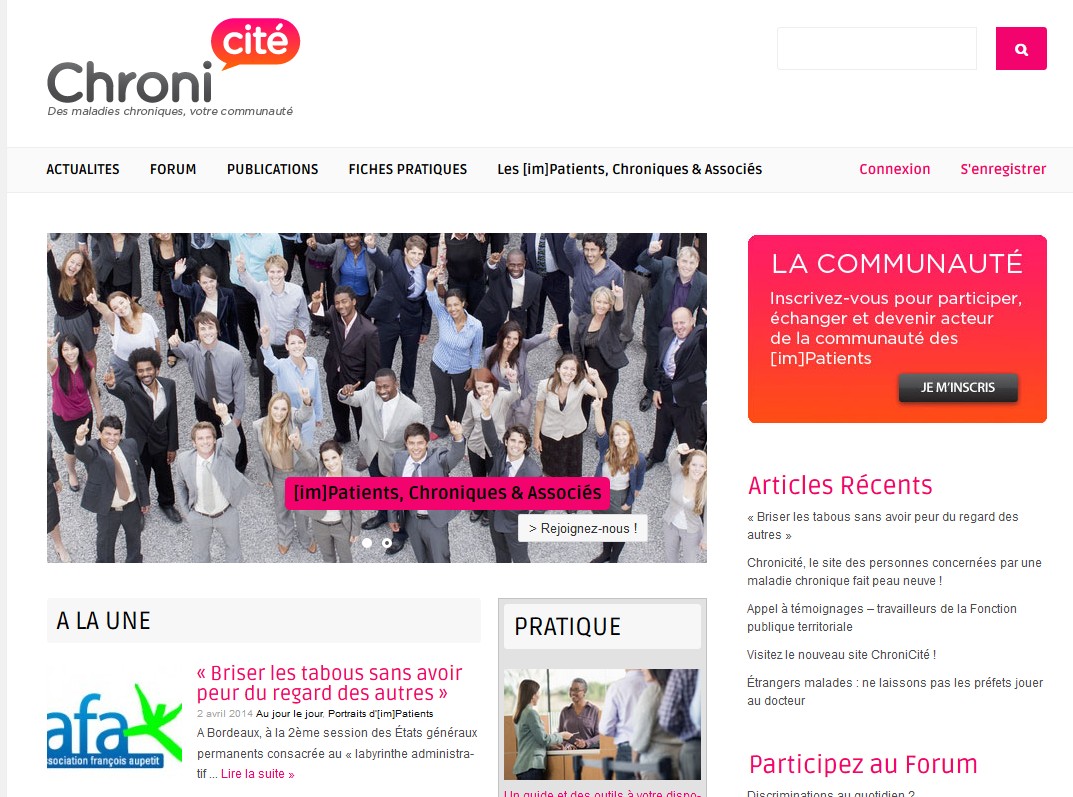Open FICHES PRATIQUES navigation item
Image resolution: width=1073 pixels, height=797 pixels.
tap(408, 169)
